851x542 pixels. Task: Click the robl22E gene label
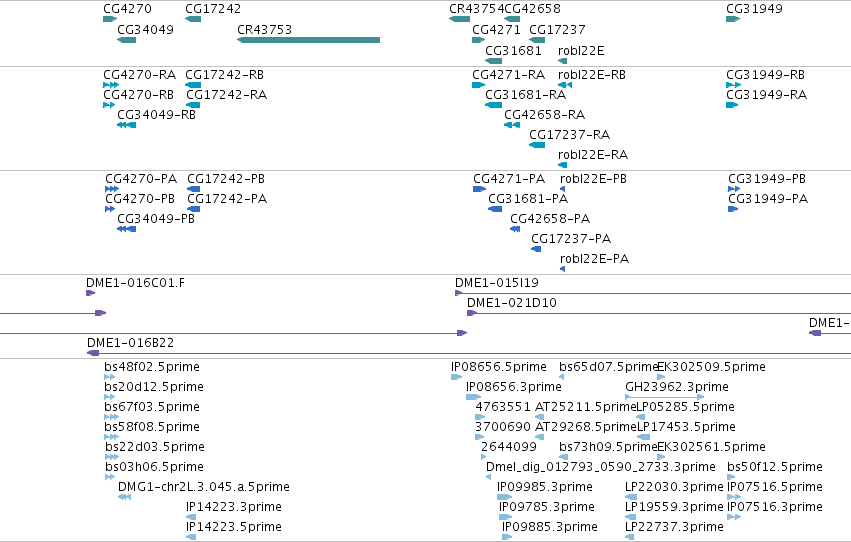[x=581, y=50]
